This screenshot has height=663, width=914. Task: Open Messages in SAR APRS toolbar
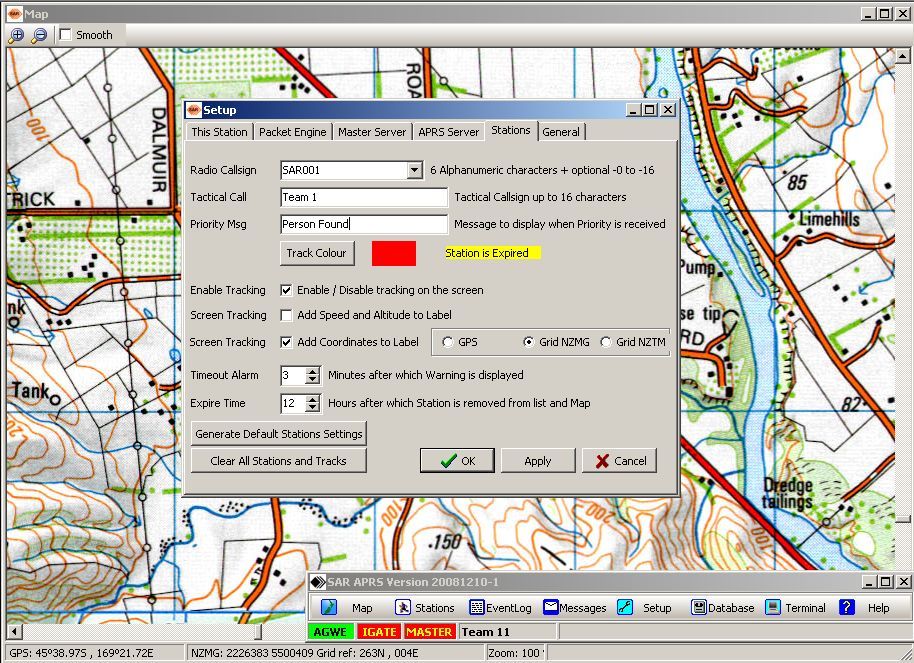click(x=575, y=608)
